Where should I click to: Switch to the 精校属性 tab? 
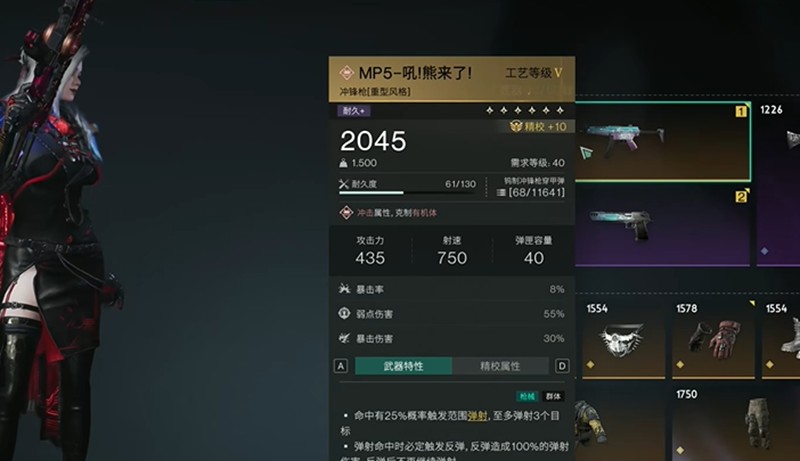(500, 366)
